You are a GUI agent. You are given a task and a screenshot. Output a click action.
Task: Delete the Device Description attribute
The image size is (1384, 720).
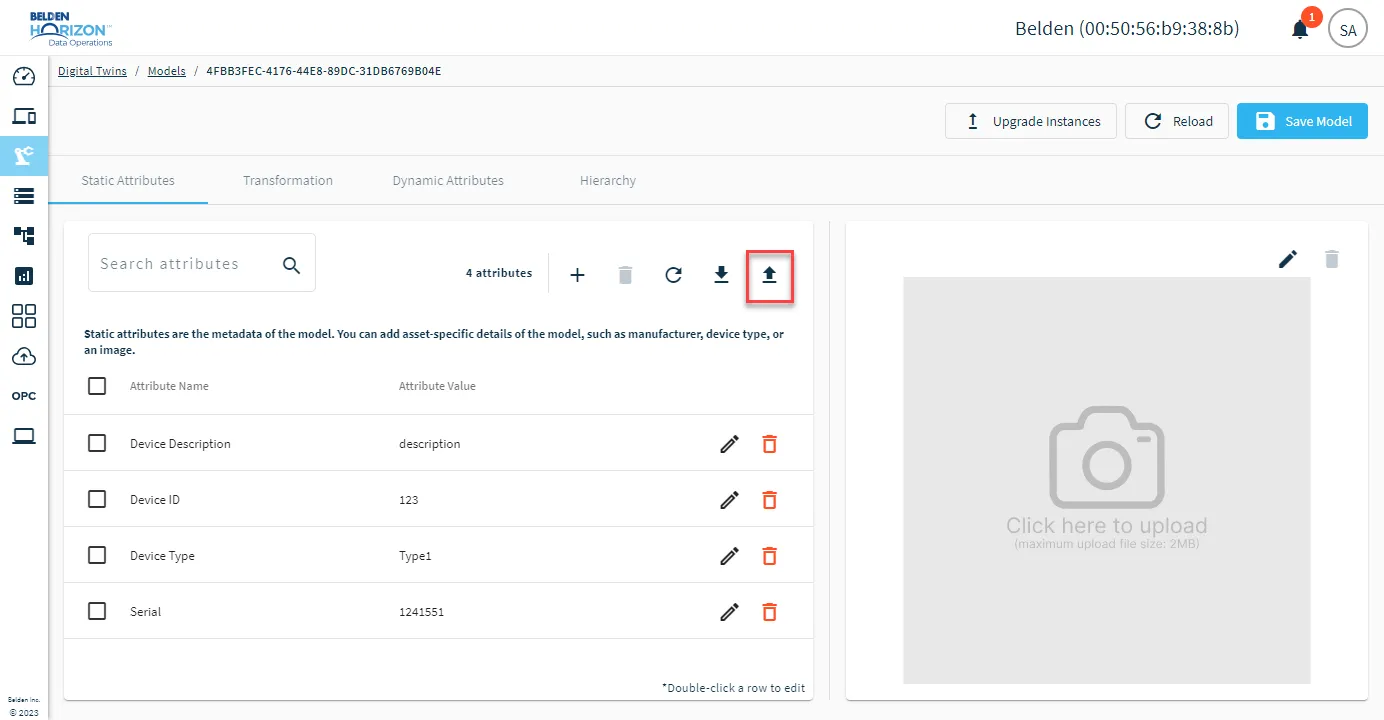click(x=769, y=444)
